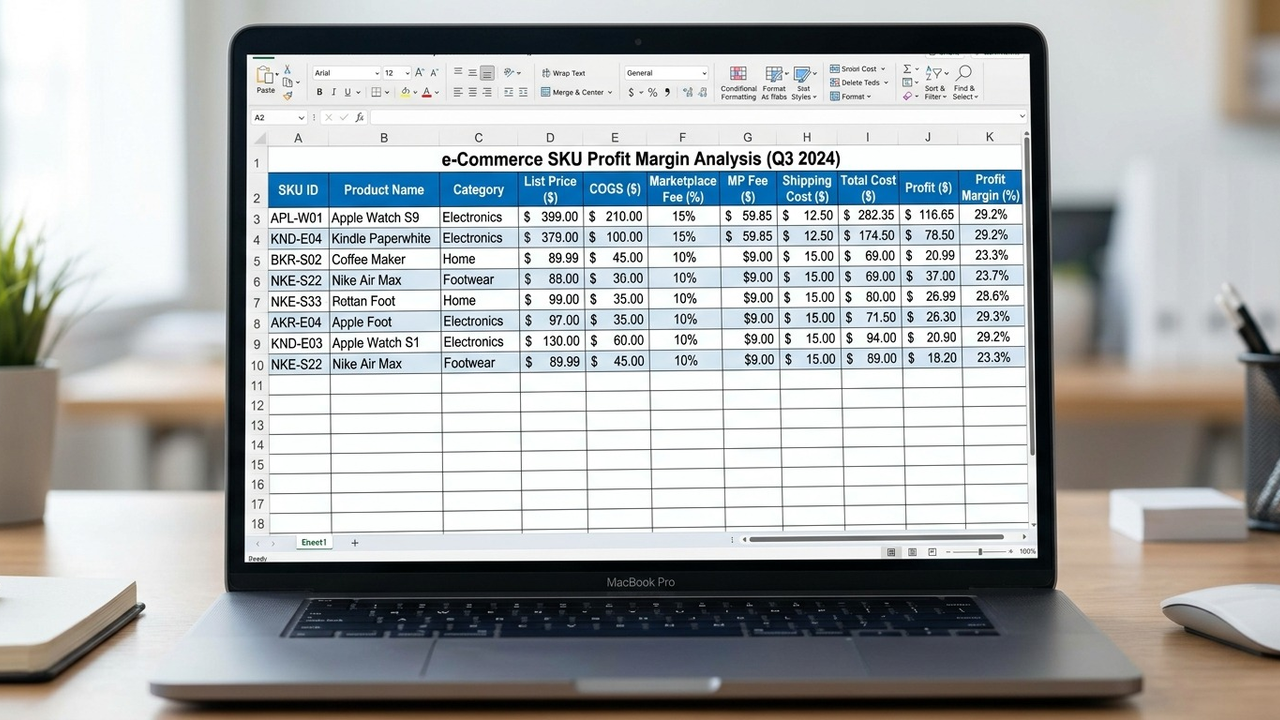1280x720 pixels.
Task: Increase font size with the larger A
Action: tap(420, 73)
